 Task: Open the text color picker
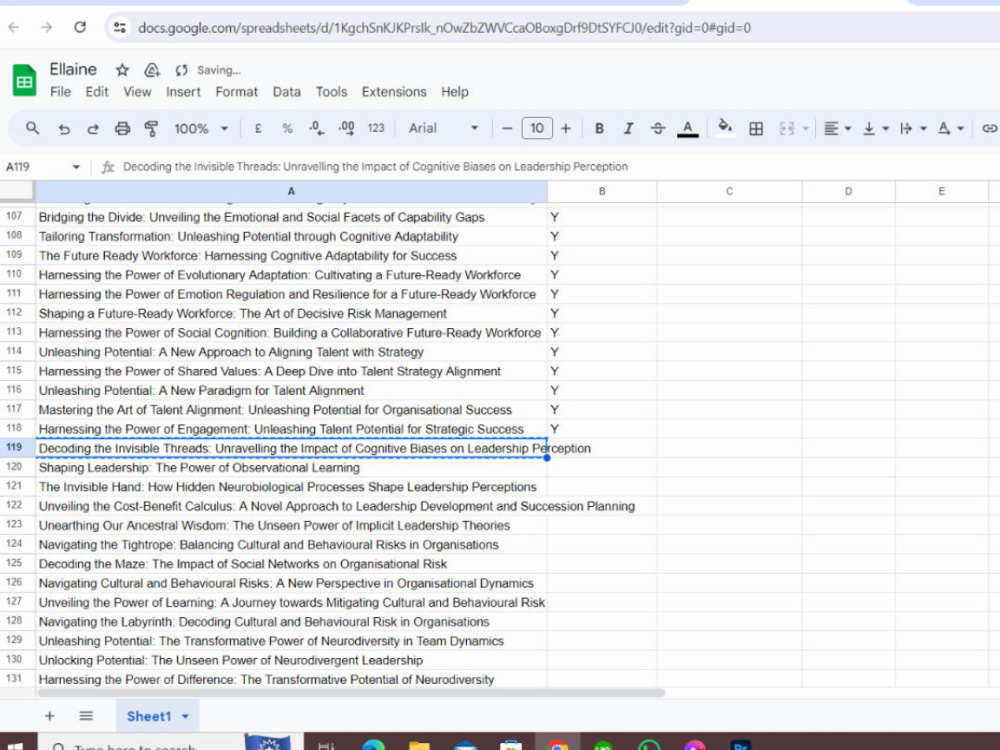coord(687,128)
